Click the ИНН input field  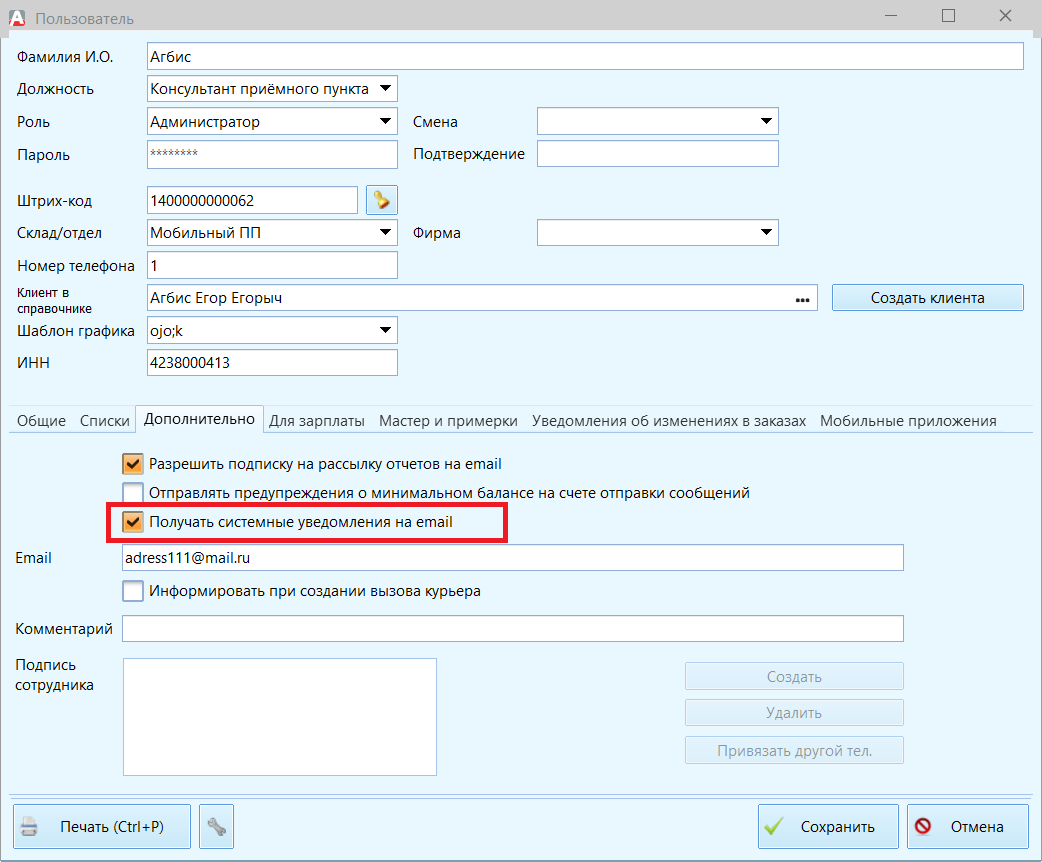[272, 363]
